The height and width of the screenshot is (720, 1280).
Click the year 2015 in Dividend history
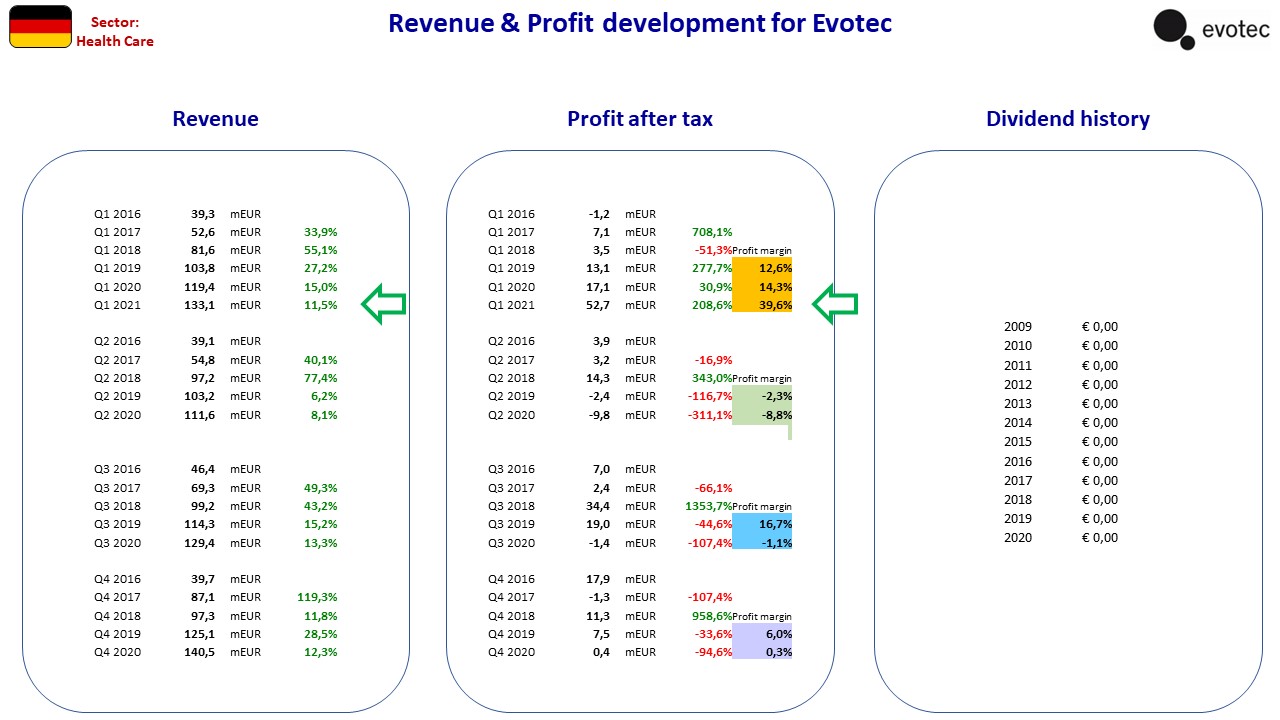coord(1018,441)
